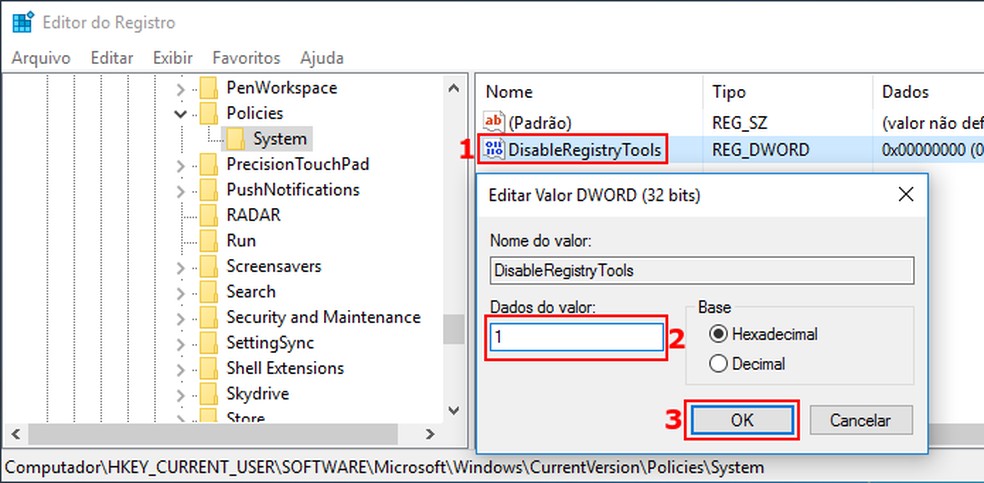The height and width of the screenshot is (483, 984).
Task: Select the Hexadecimal base radio button
Action: tap(718, 334)
